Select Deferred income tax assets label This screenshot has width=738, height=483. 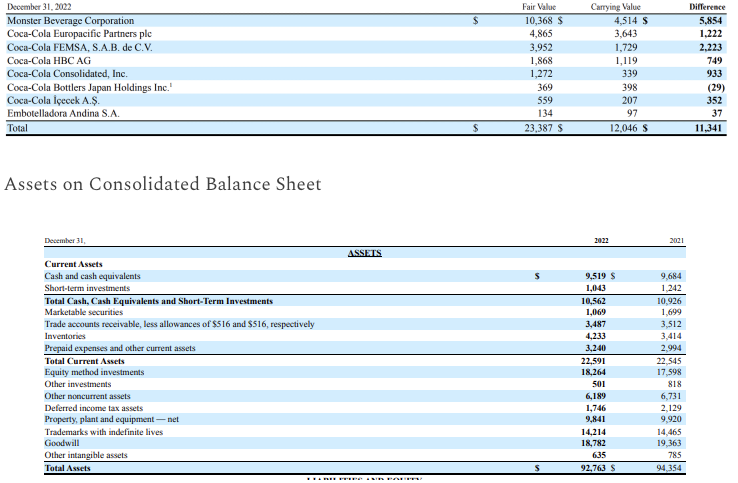pyautogui.click(x=94, y=408)
